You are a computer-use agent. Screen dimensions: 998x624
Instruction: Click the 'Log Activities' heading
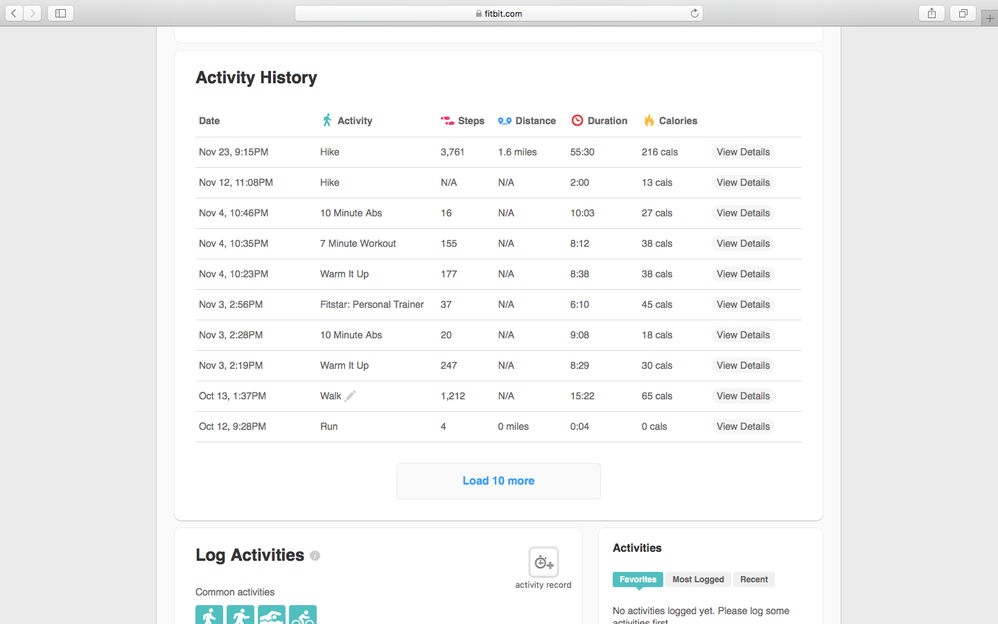point(250,555)
